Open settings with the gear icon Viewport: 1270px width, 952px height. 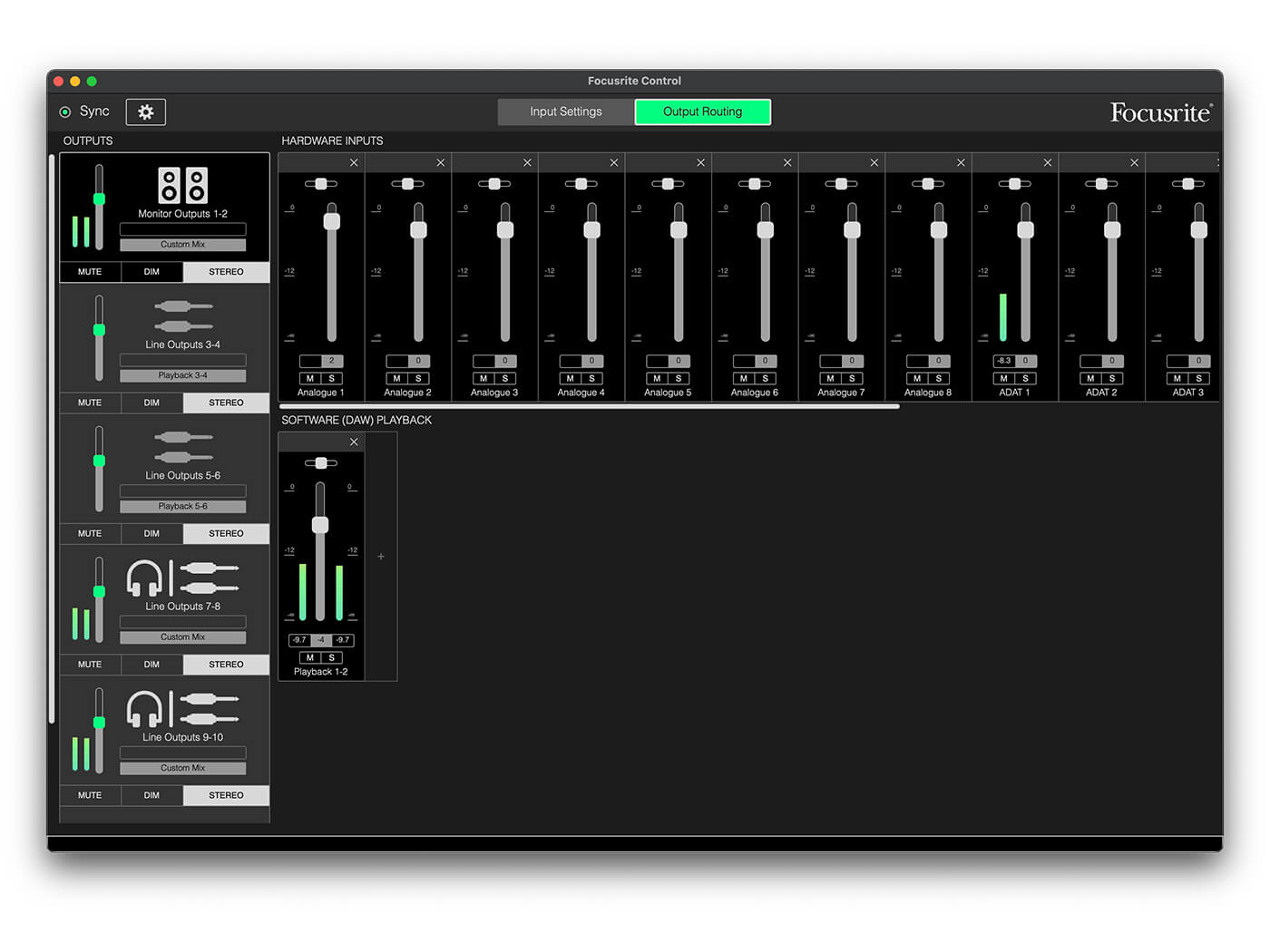(145, 112)
